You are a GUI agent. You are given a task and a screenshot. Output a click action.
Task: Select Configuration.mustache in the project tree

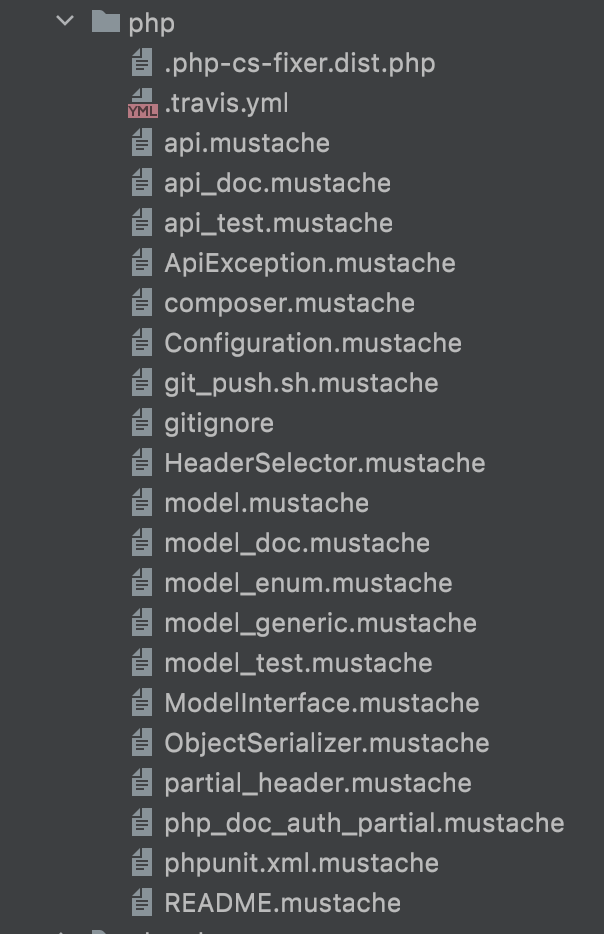313,343
